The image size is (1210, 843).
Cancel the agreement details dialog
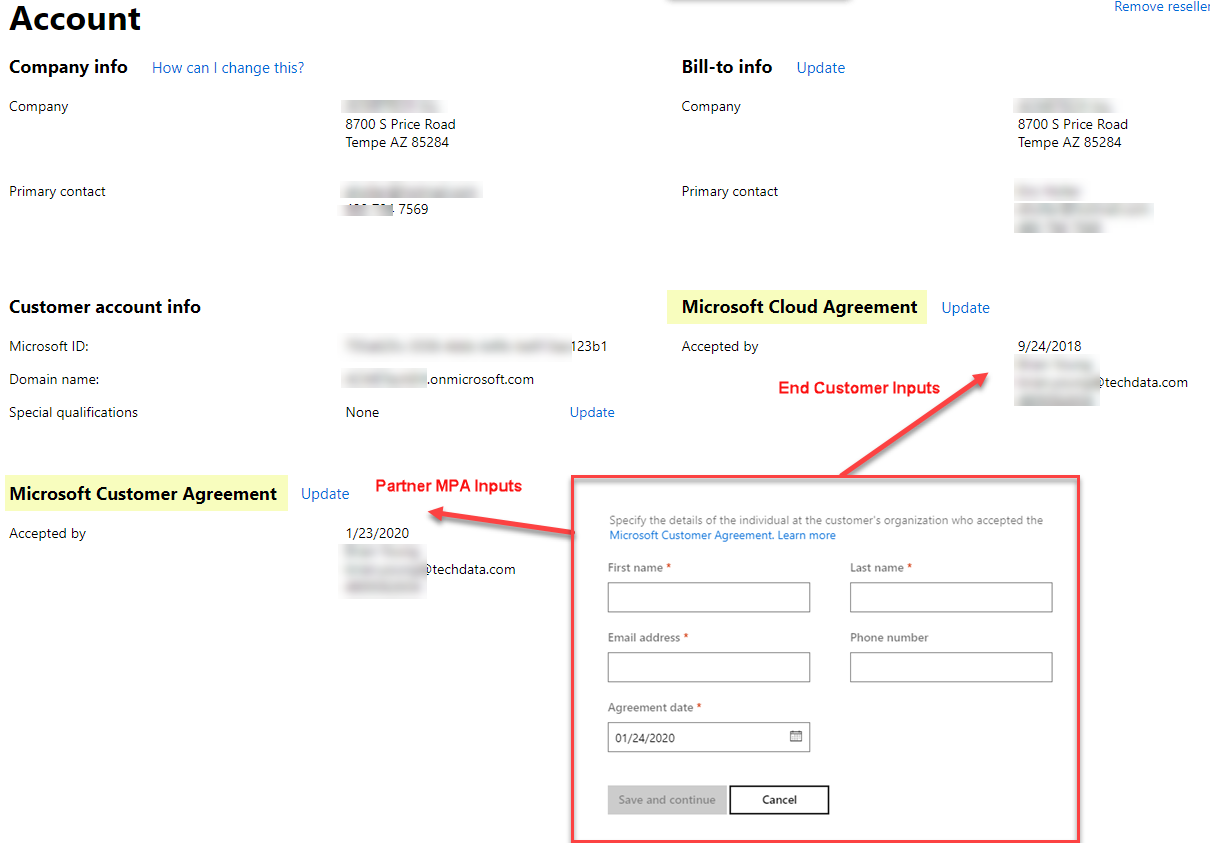pyautogui.click(x=779, y=800)
